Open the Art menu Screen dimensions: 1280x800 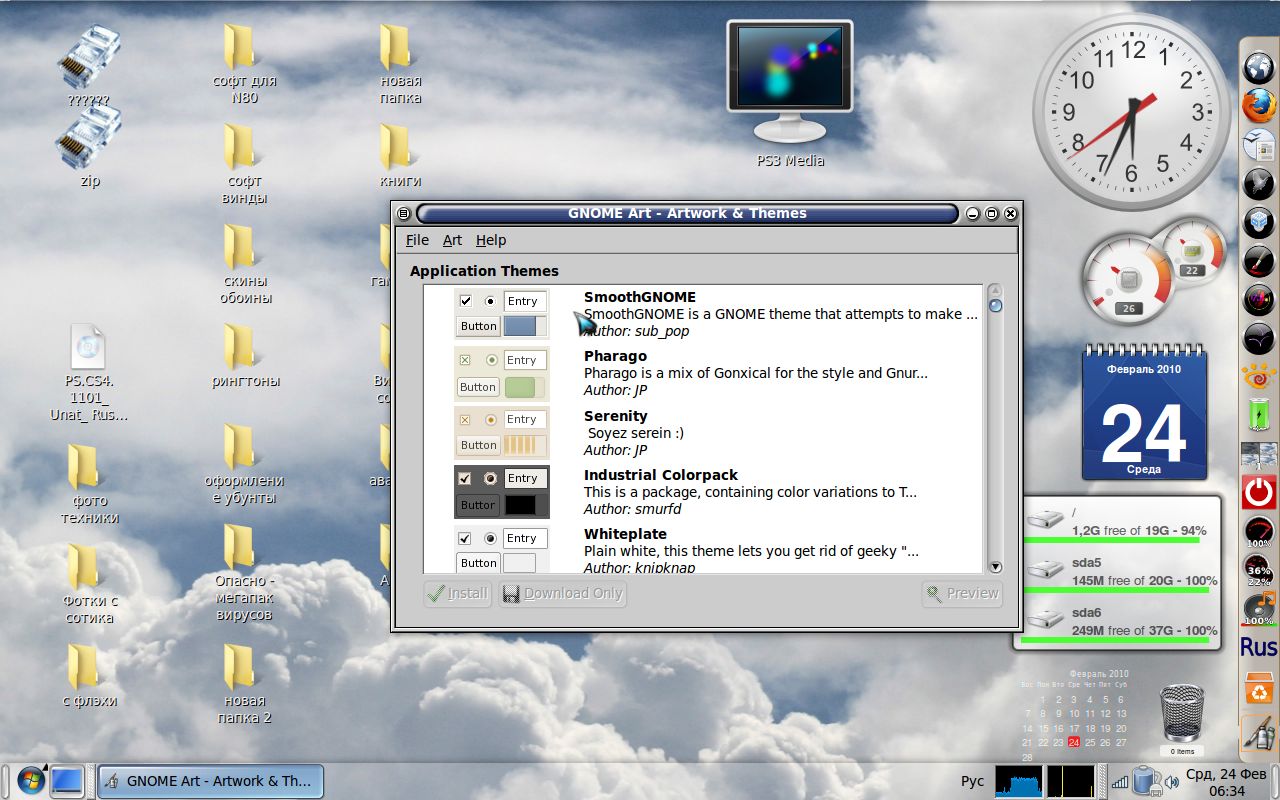pos(452,240)
